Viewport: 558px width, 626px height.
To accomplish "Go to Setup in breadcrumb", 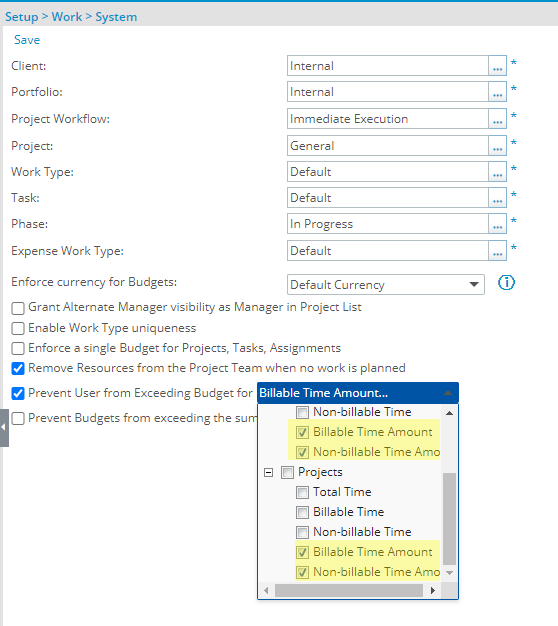I will click(22, 17).
